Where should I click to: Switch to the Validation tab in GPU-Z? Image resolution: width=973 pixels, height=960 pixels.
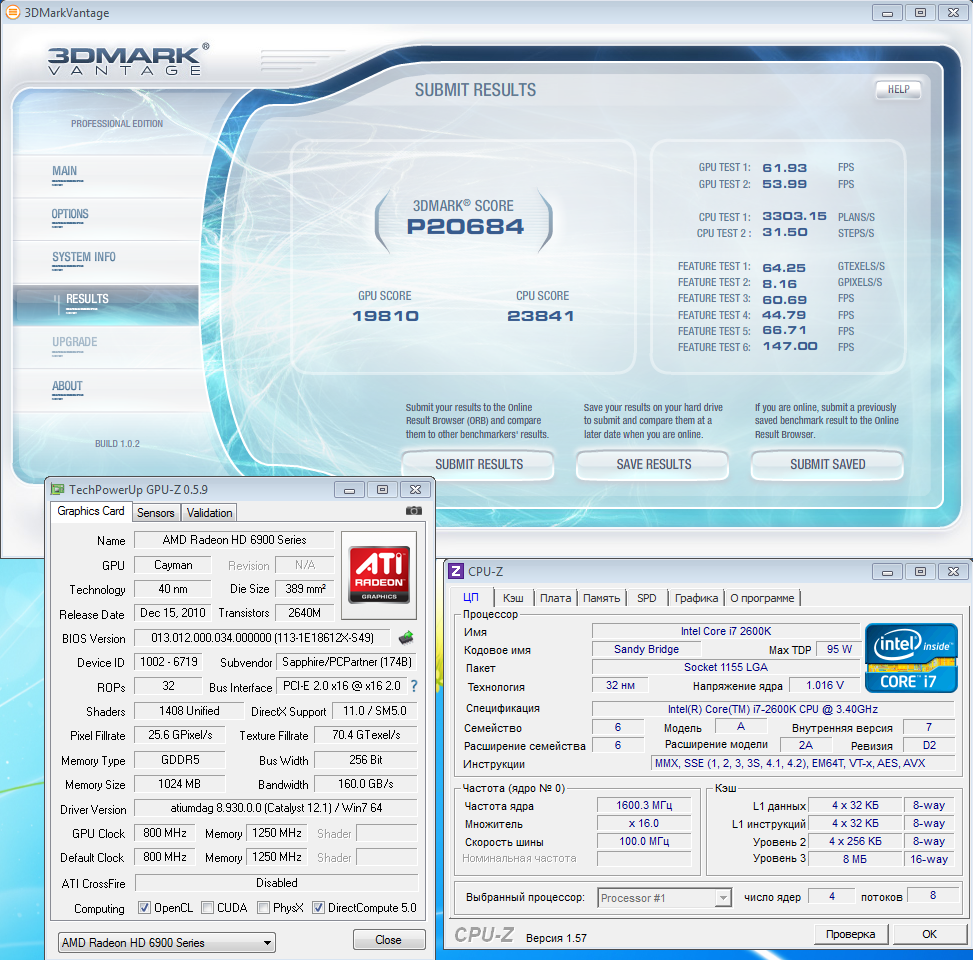210,513
